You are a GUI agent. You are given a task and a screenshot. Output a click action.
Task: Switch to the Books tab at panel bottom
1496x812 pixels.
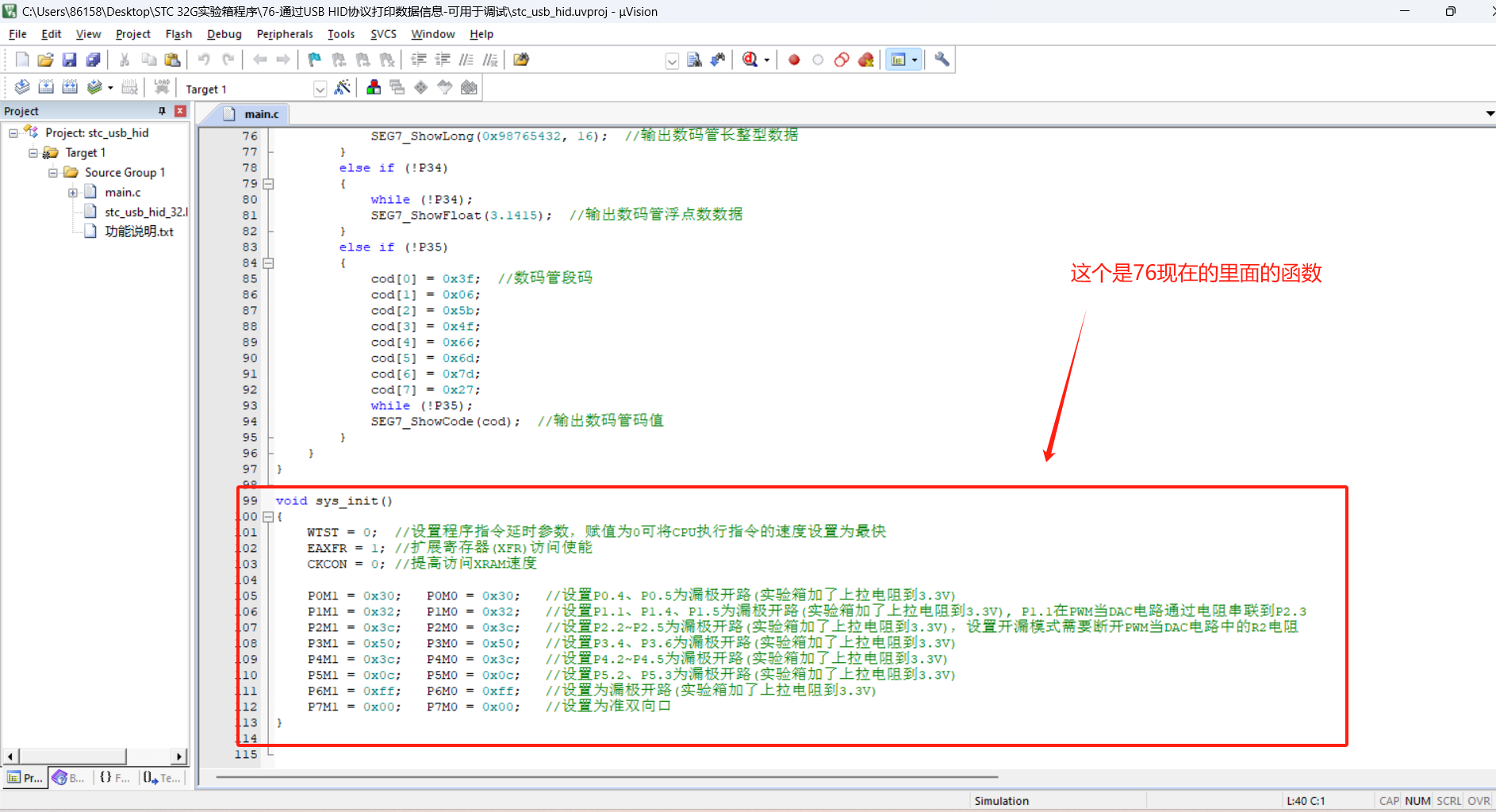tap(69, 778)
